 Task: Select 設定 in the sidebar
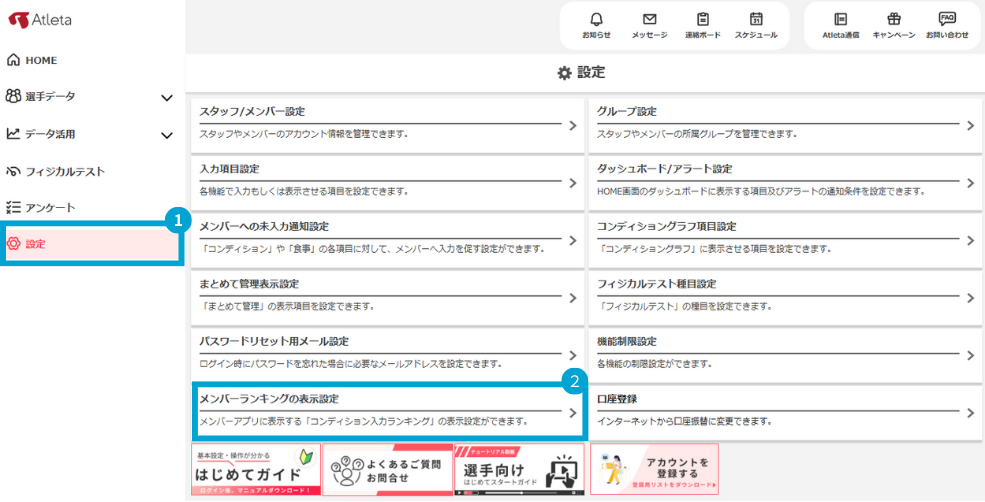36,244
